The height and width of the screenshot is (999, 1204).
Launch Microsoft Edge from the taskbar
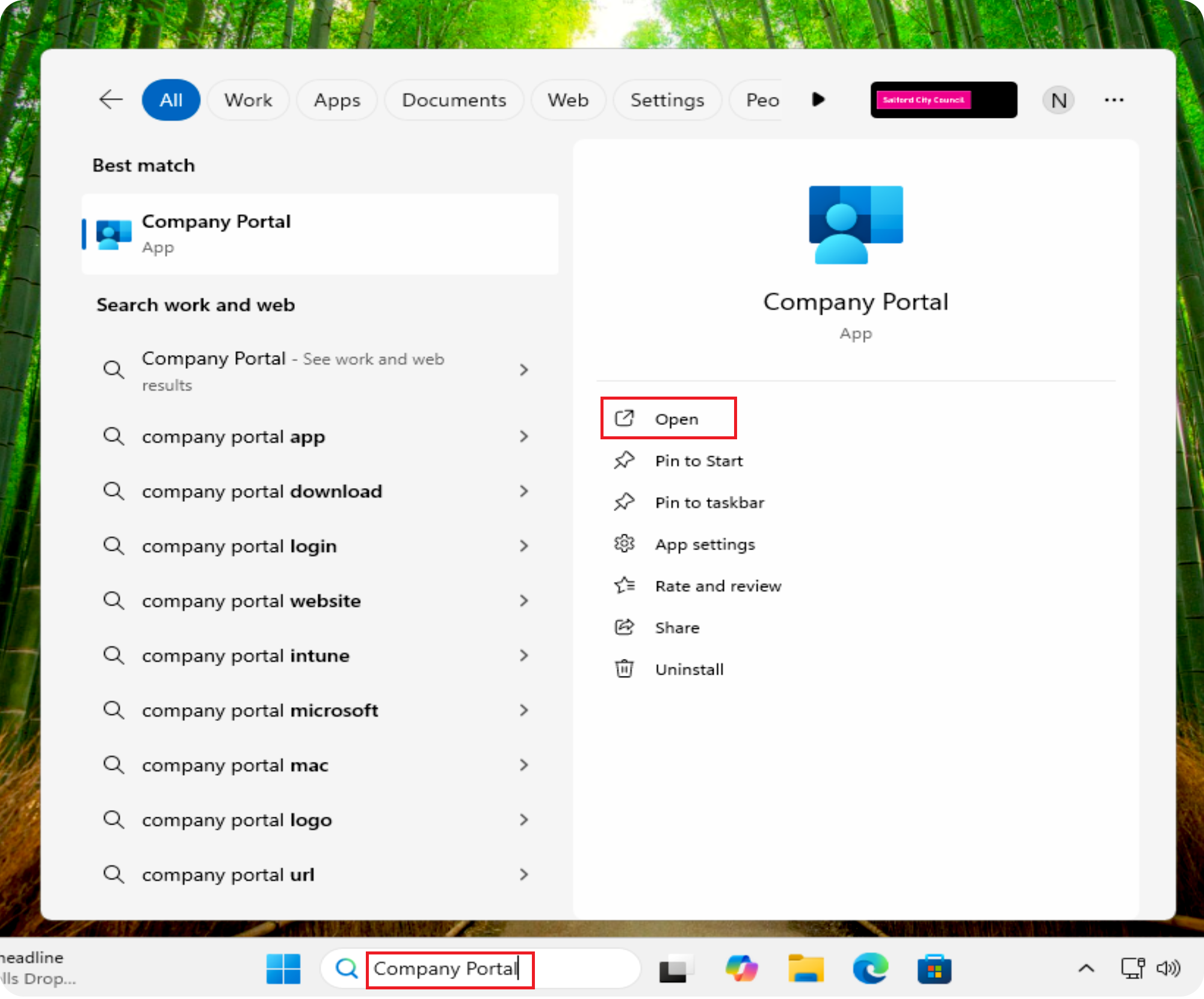click(871, 969)
